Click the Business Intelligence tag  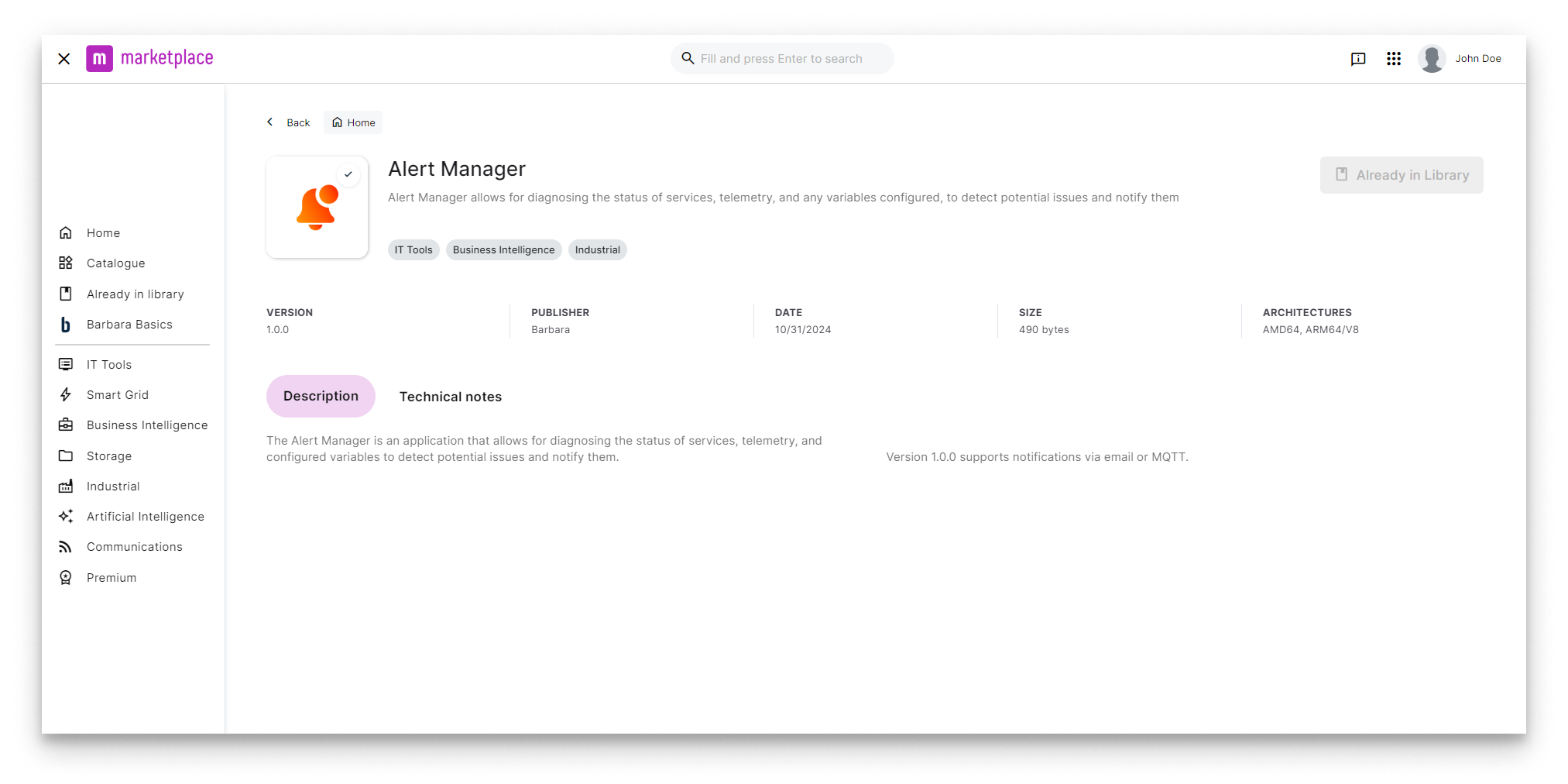pos(503,249)
